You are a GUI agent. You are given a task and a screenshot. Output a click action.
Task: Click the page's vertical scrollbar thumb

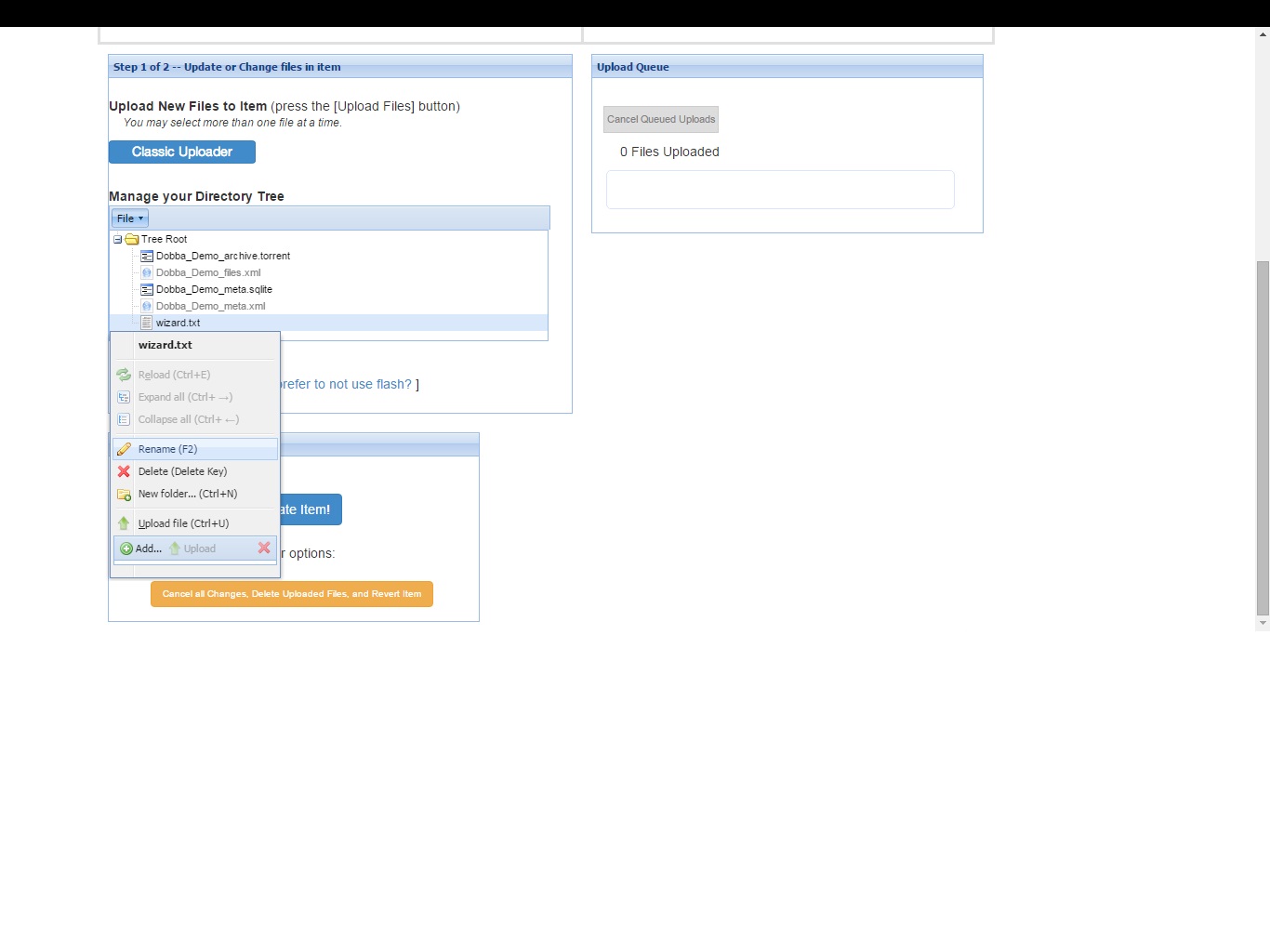[1263, 437]
